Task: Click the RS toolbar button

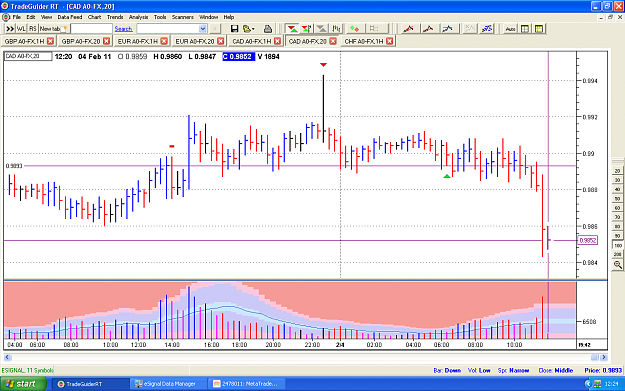Action: coord(33,29)
